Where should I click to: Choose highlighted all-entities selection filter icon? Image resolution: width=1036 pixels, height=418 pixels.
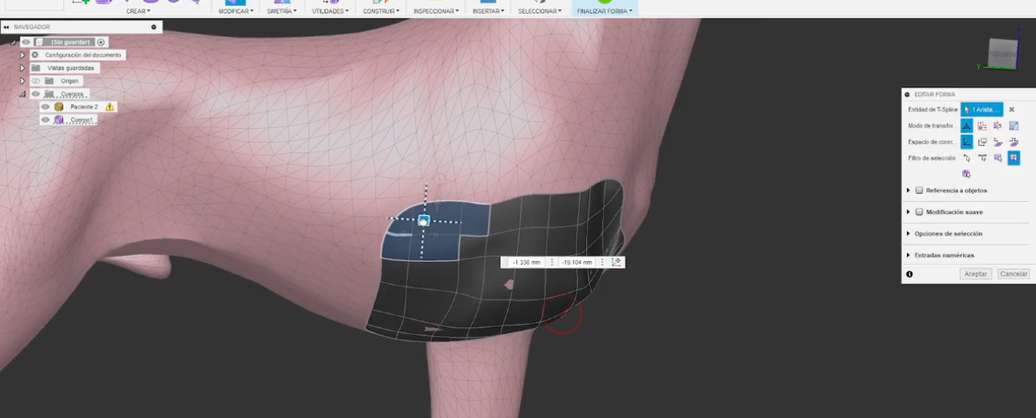pyautogui.click(x=1014, y=158)
